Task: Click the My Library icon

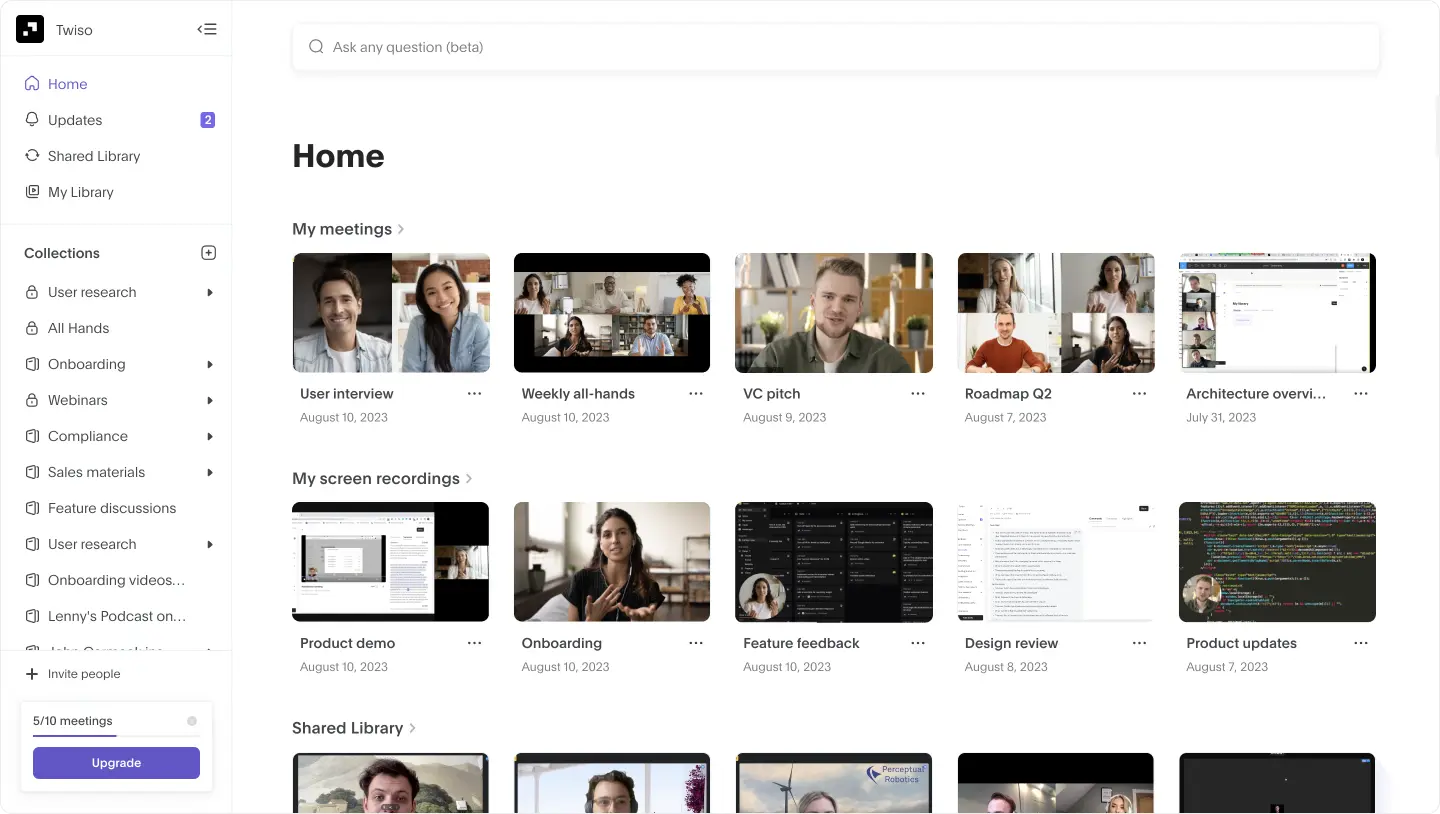Action: click(32, 192)
